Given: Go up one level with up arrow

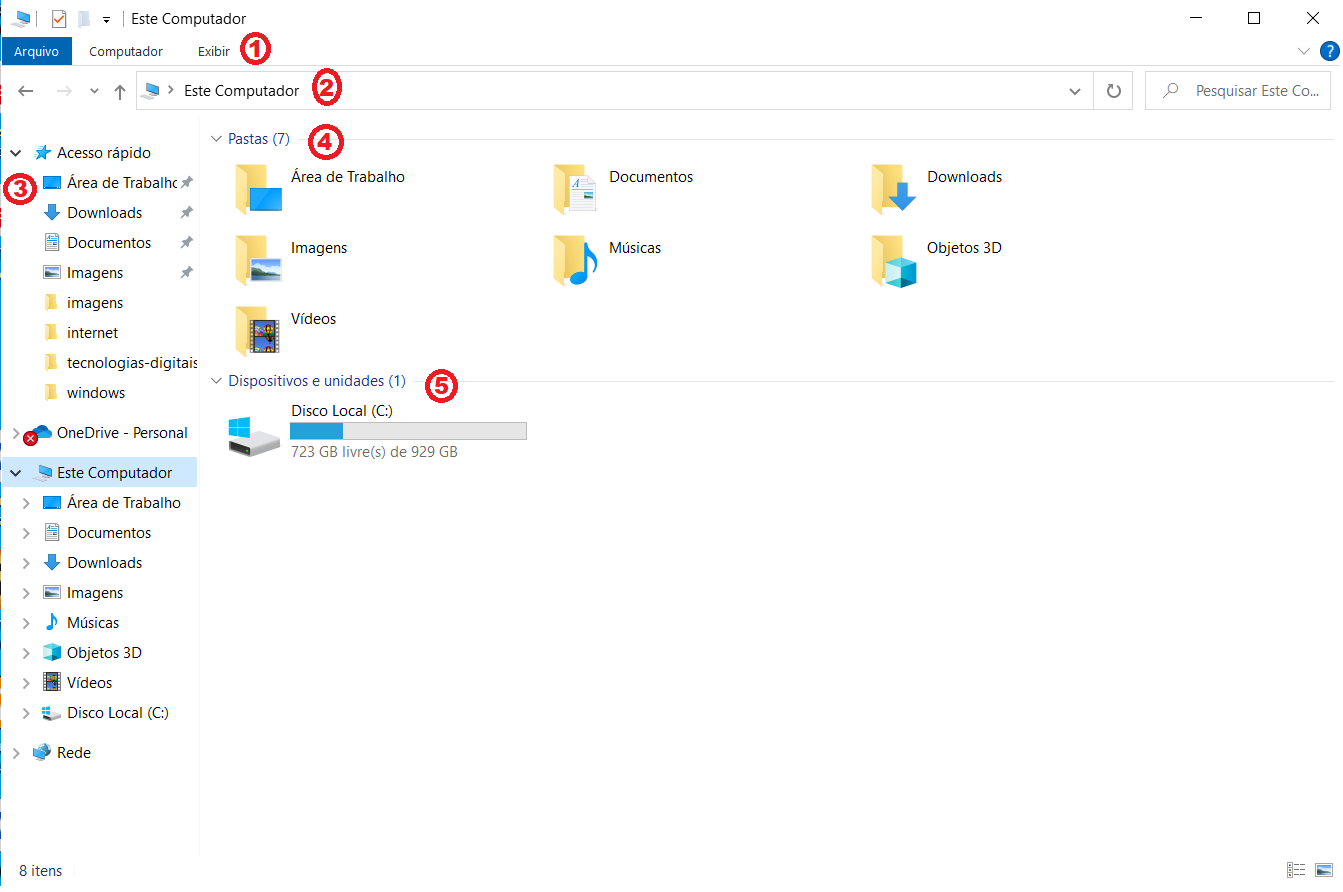Looking at the screenshot, I should 120,91.
